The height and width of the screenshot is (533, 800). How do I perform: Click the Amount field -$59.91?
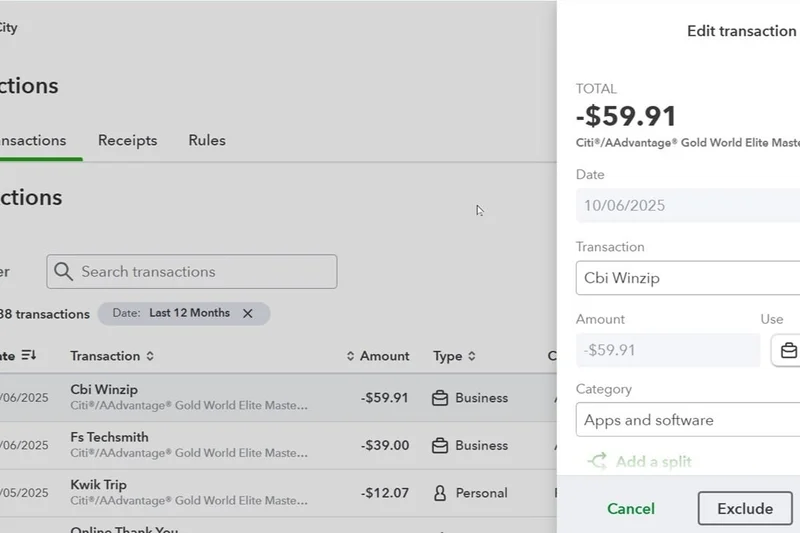point(668,350)
